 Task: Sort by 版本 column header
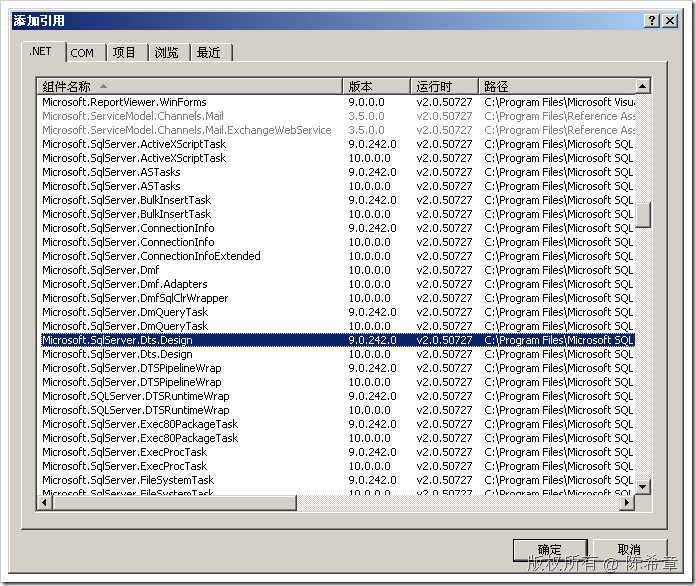[376, 86]
